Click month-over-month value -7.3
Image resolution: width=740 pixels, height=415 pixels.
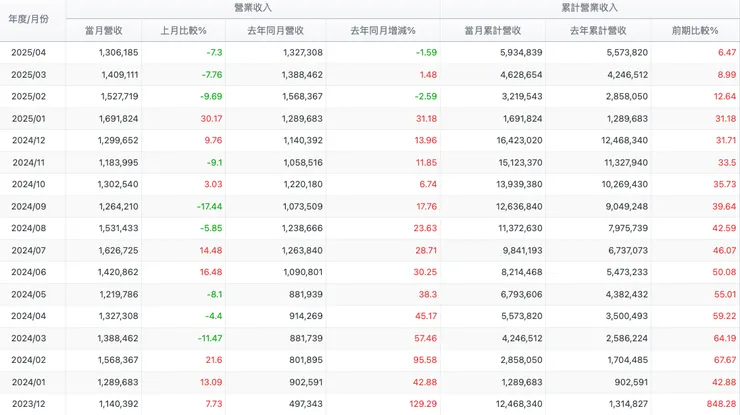pos(214,52)
